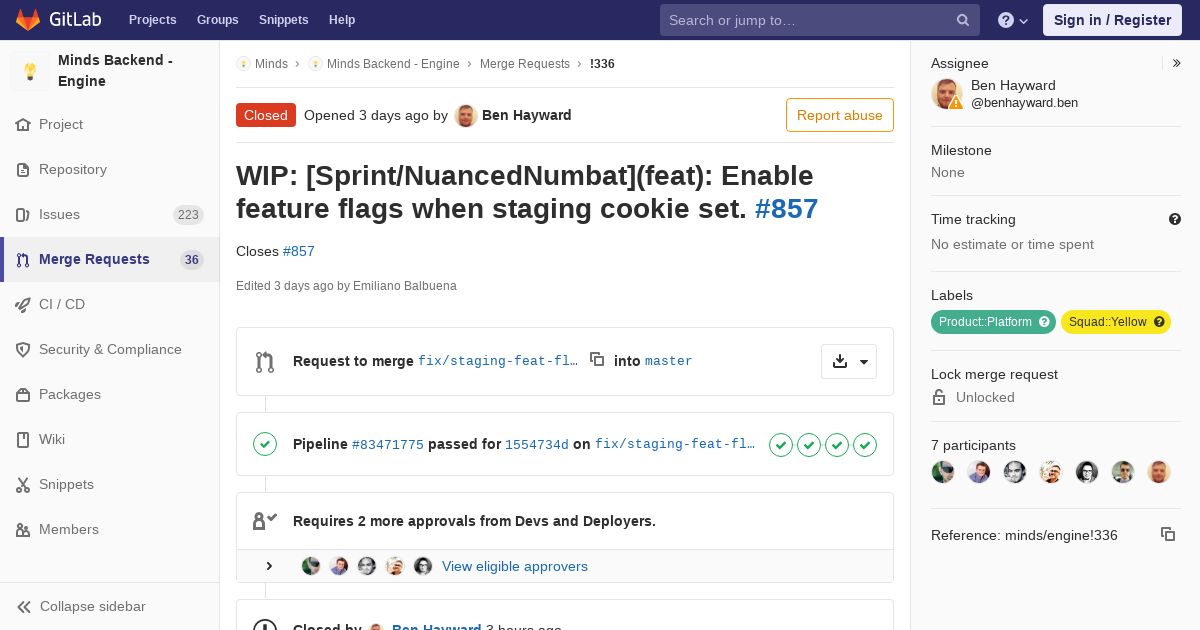Click the first eligible approver avatar
The height and width of the screenshot is (630, 1200).
coord(311,566)
